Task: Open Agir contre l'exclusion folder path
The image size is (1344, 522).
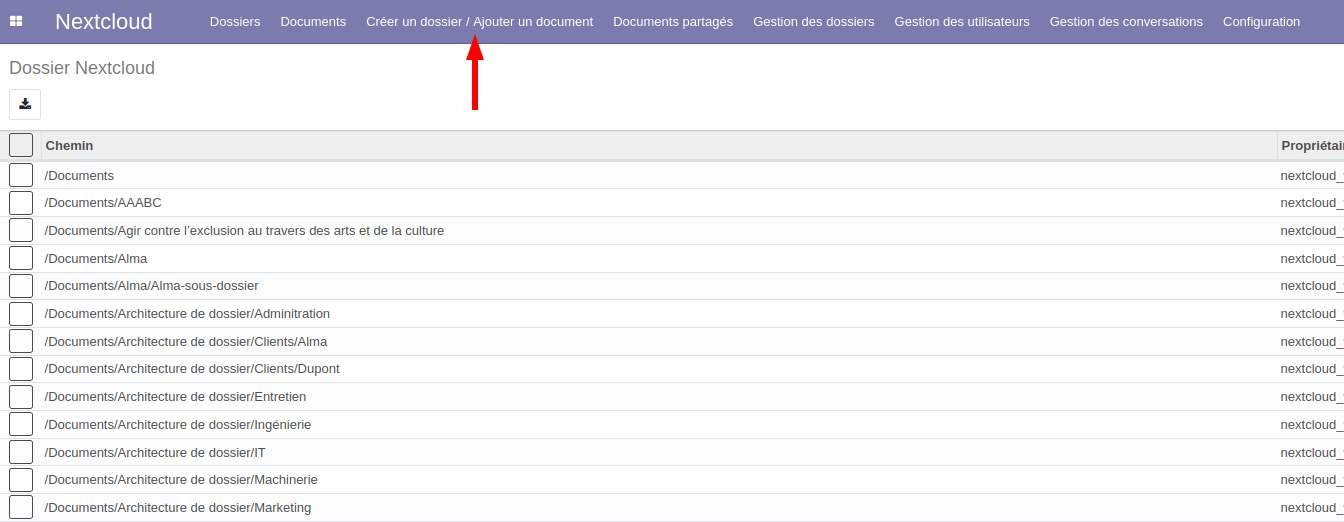Action: pyautogui.click(x=244, y=230)
